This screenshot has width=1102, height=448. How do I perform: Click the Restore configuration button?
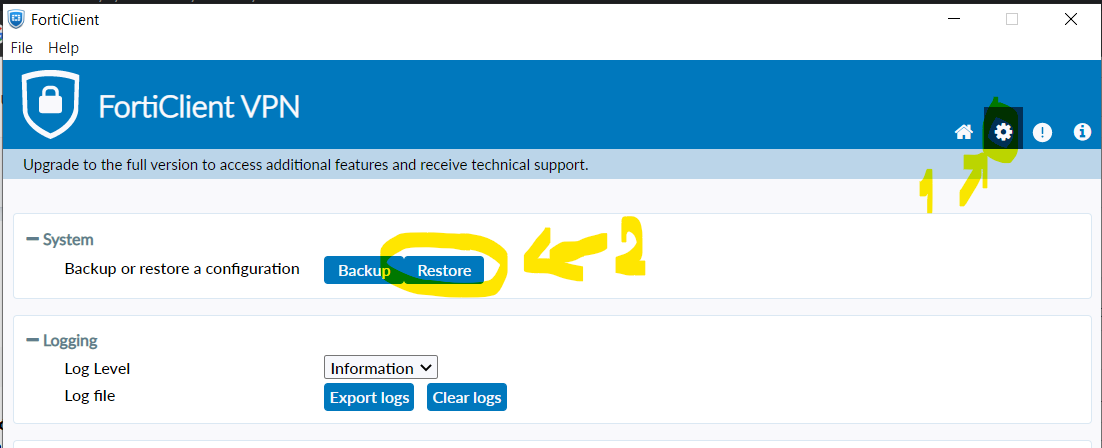(444, 270)
